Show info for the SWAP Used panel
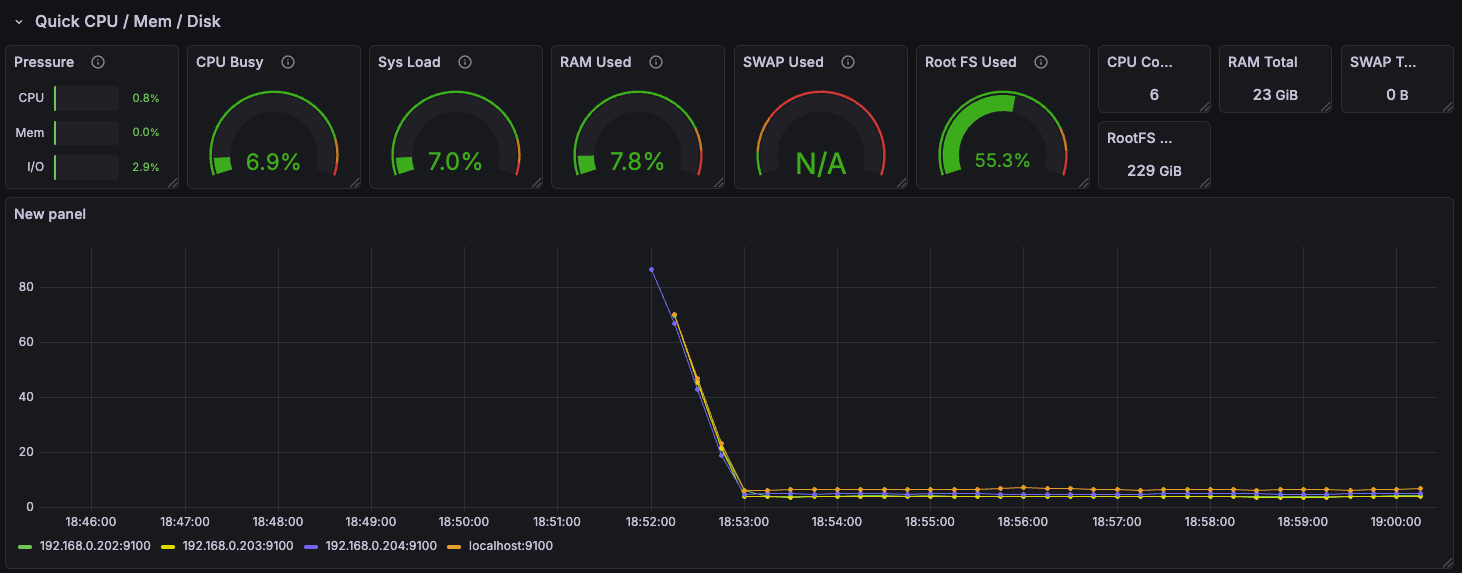Screen dimensions: 1462x573 (848, 62)
